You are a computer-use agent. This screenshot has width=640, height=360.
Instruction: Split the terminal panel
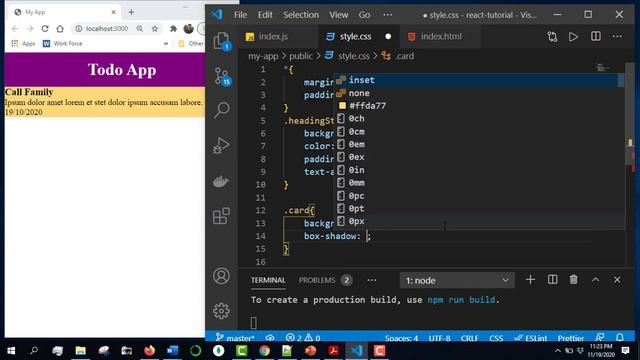click(552, 280)
